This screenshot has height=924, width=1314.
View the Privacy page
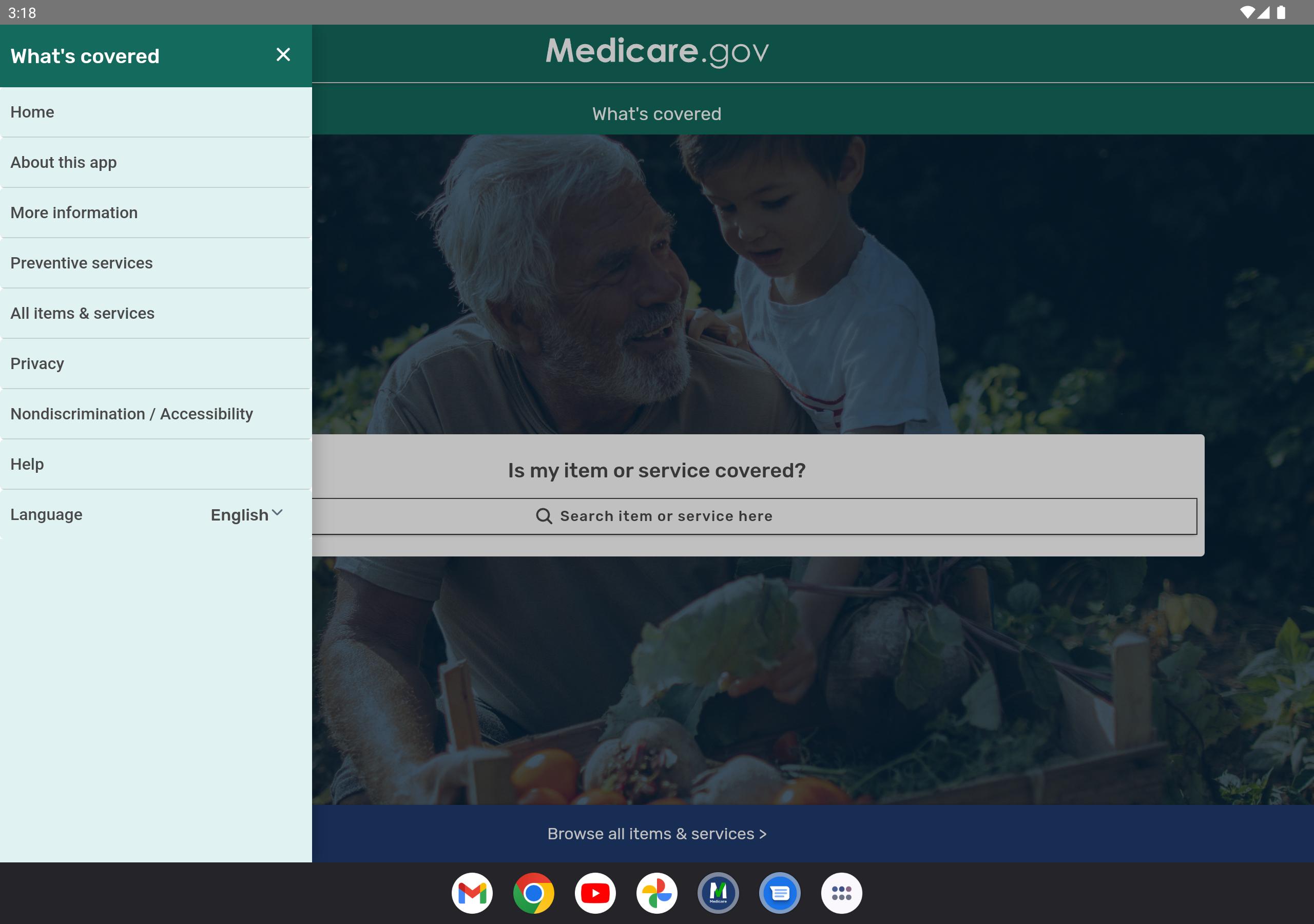pos(156,364)
